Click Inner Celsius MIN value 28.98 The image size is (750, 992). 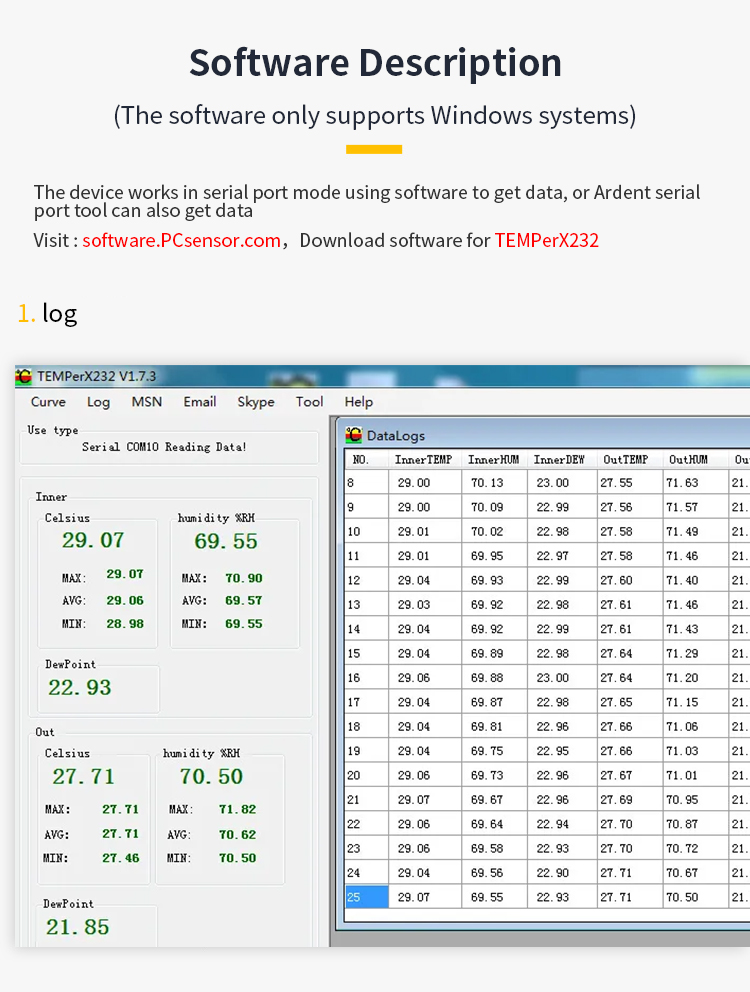click(x=125, y=624)
